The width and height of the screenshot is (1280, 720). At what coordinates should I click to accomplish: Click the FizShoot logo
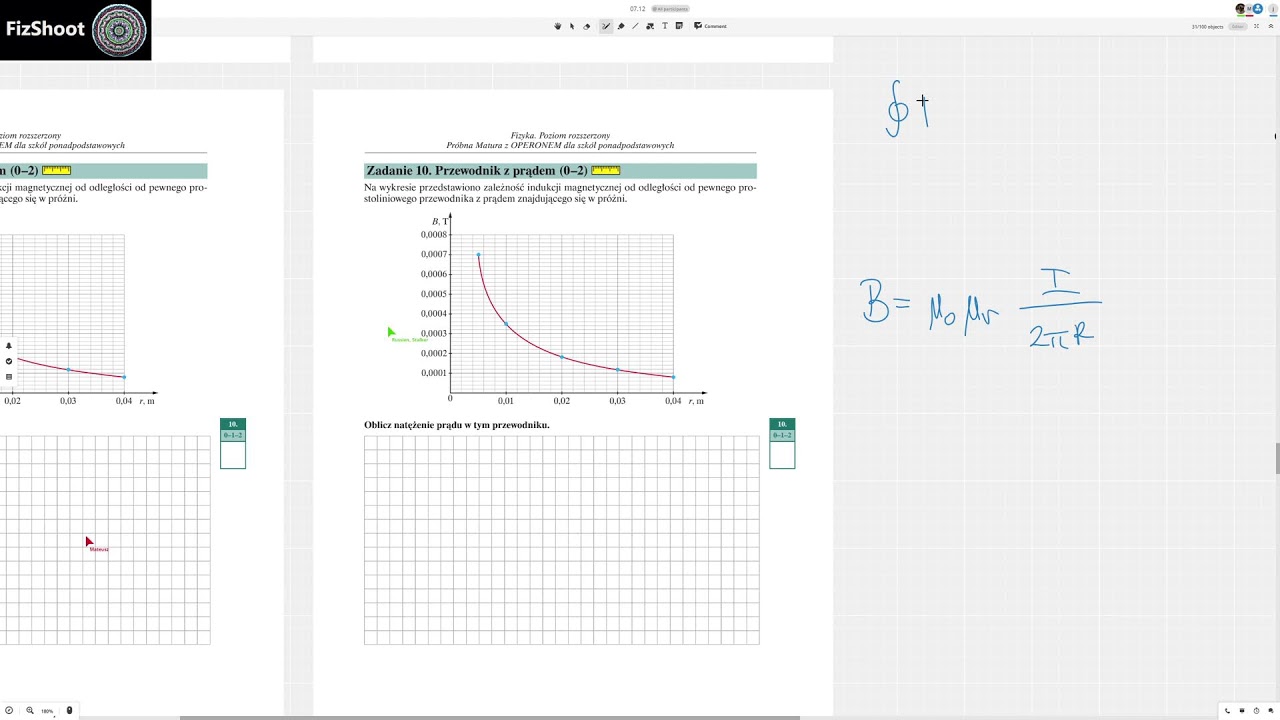click(x=75, y=30)
